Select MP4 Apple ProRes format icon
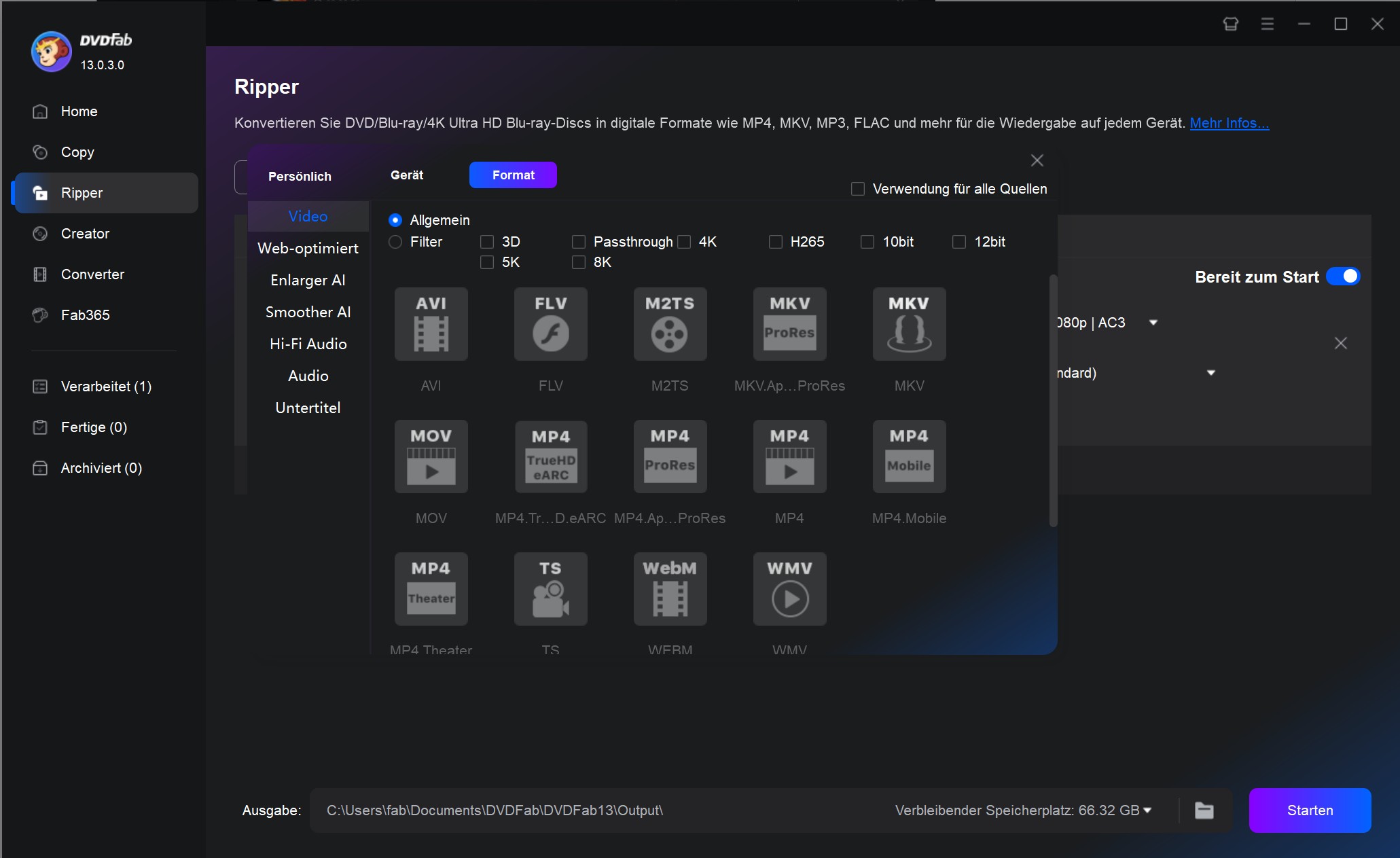Image resolution: width=1400 pixels, height=858 pixels. [x=670, y=456]
